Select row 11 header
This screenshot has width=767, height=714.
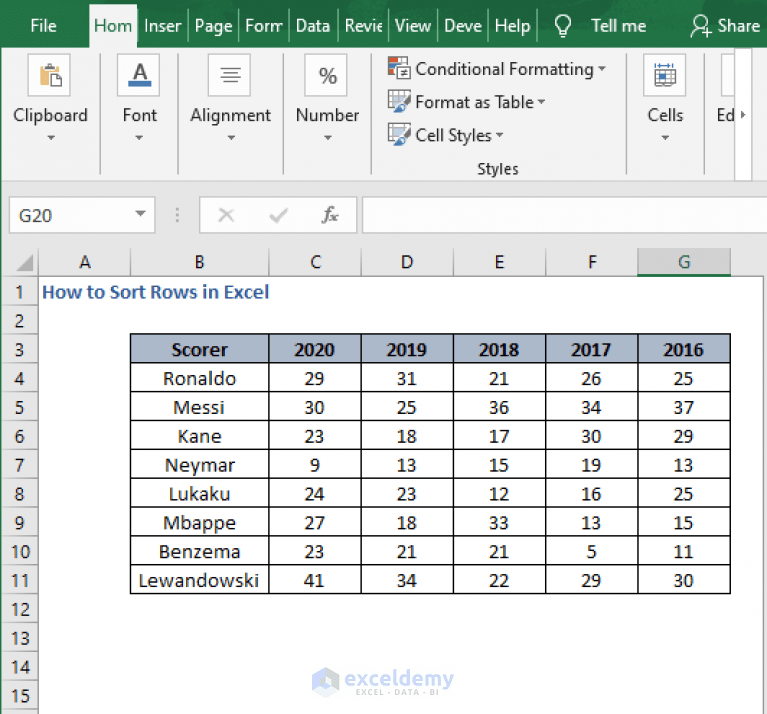coord(19,580)
